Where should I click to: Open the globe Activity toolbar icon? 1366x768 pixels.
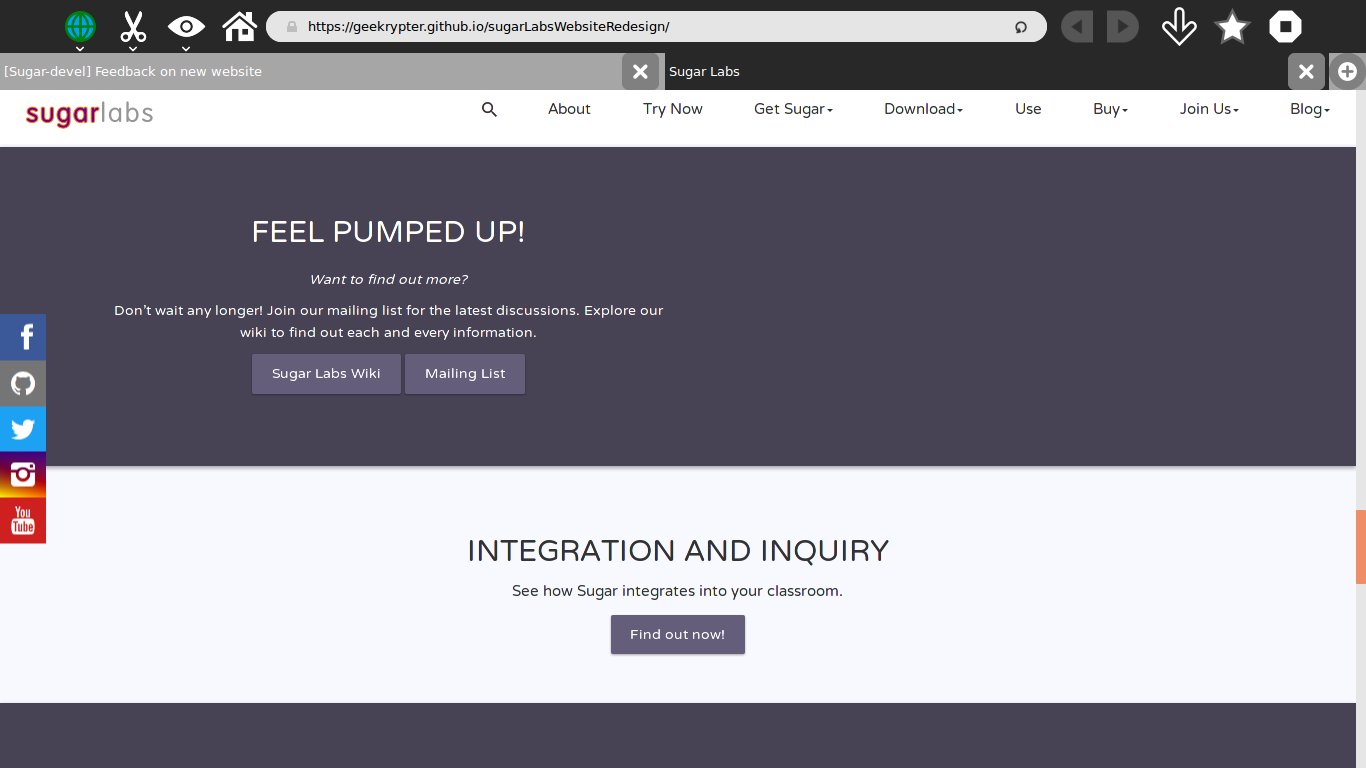pyautogui.click(x=80, y=27)
